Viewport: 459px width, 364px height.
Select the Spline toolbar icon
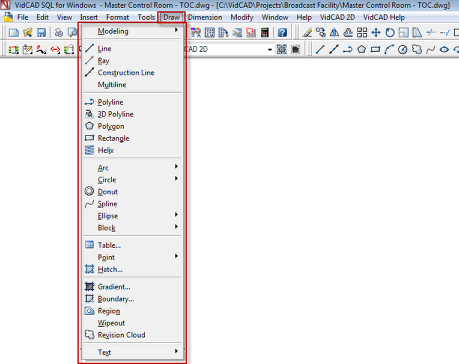point(431,49)
